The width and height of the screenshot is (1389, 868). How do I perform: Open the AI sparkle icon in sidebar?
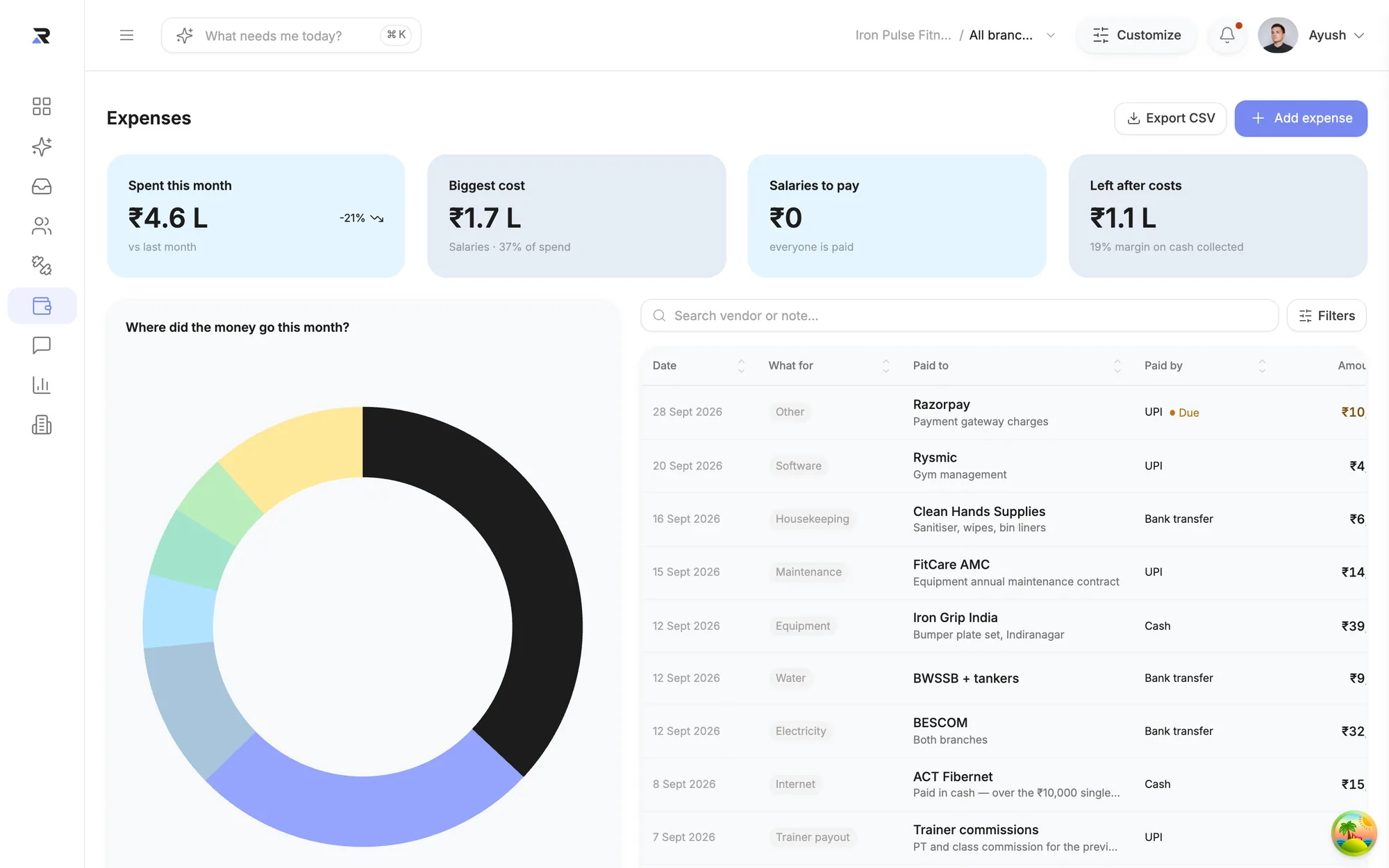click(x=42, y=147)
